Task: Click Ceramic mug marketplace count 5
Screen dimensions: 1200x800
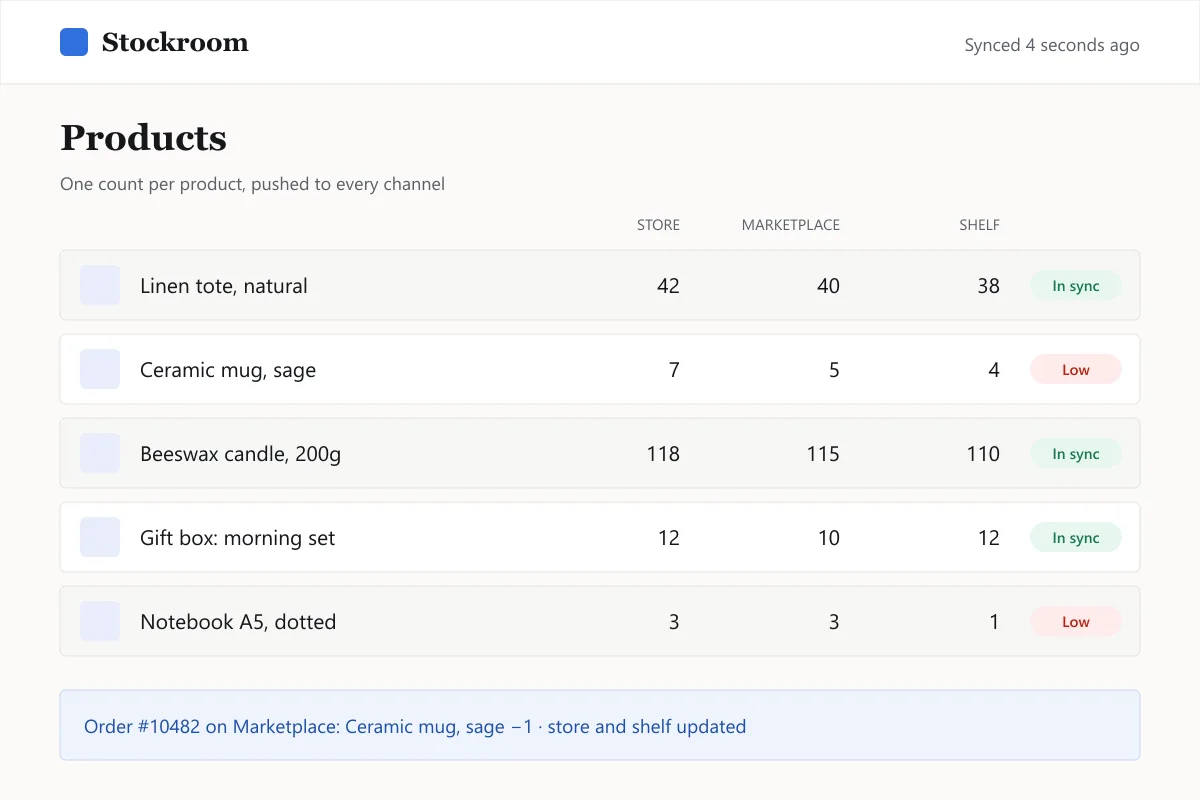Action: coord(834,370)
